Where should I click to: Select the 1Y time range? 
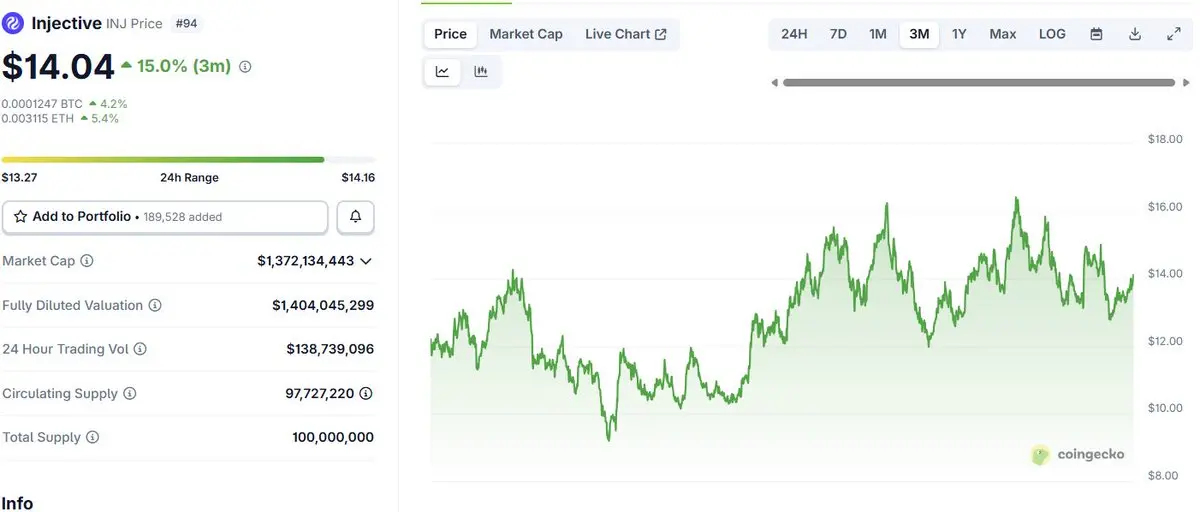959,34
